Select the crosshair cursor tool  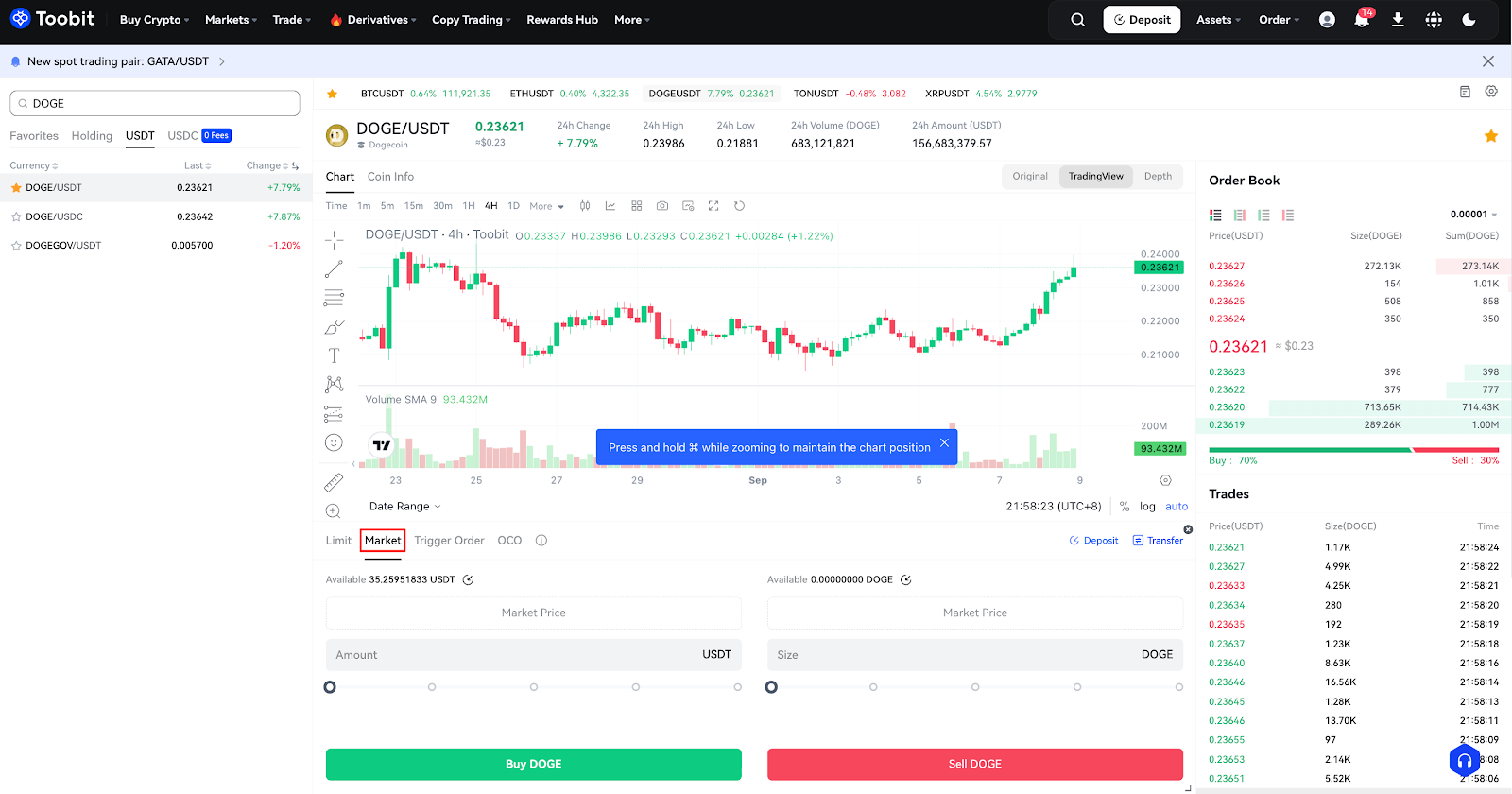click(334, 240)
